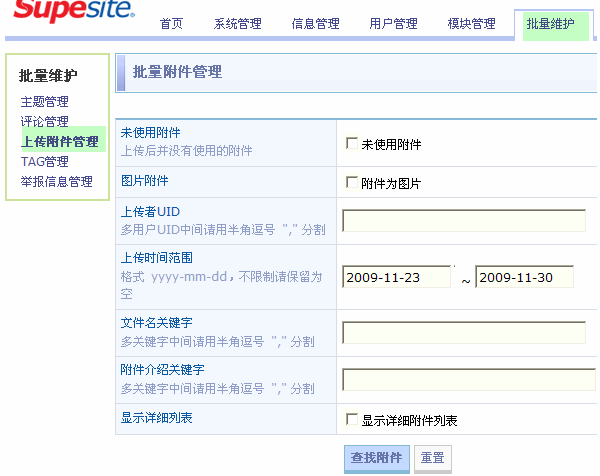
Task: Click start date field 2009-11-23
Action: point(396,277)
